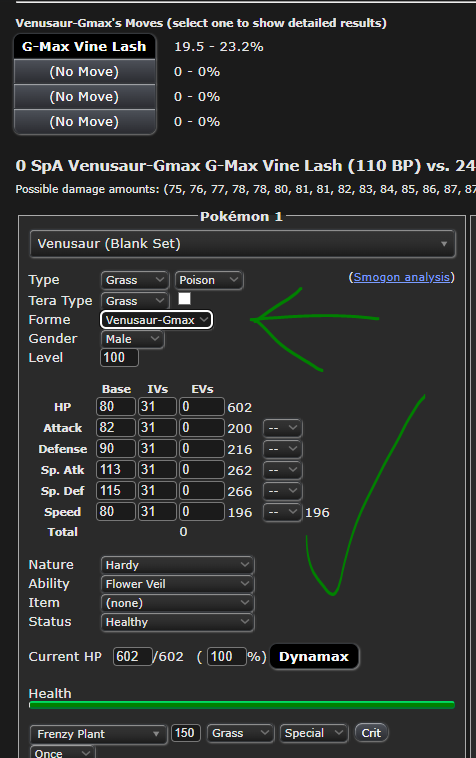
Task: Open the Speed stat boost dropdown
Action: pyautogui.click(x=283, y=512)
